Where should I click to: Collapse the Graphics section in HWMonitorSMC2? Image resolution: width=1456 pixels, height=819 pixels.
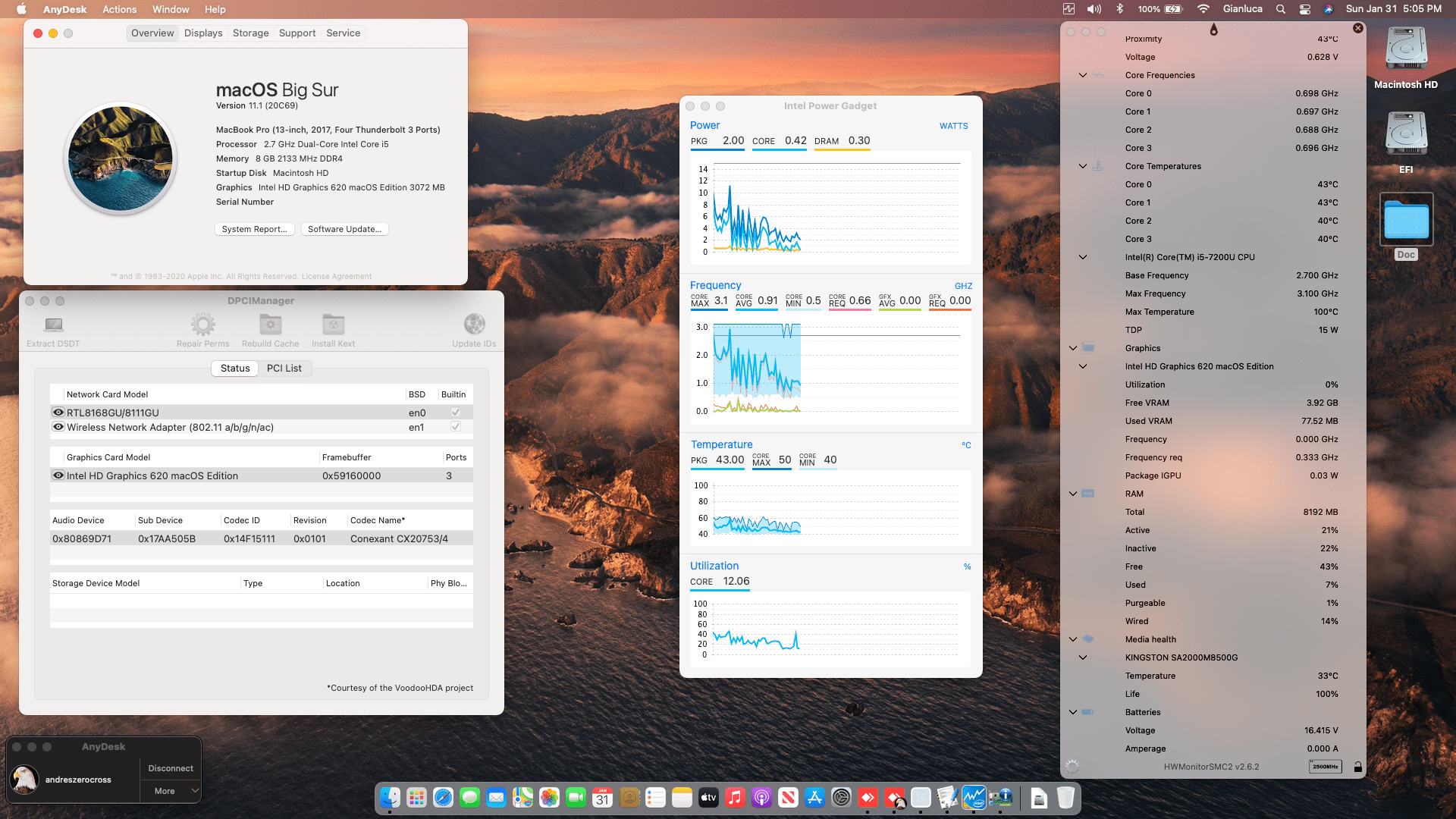[x=1072, y=348]
